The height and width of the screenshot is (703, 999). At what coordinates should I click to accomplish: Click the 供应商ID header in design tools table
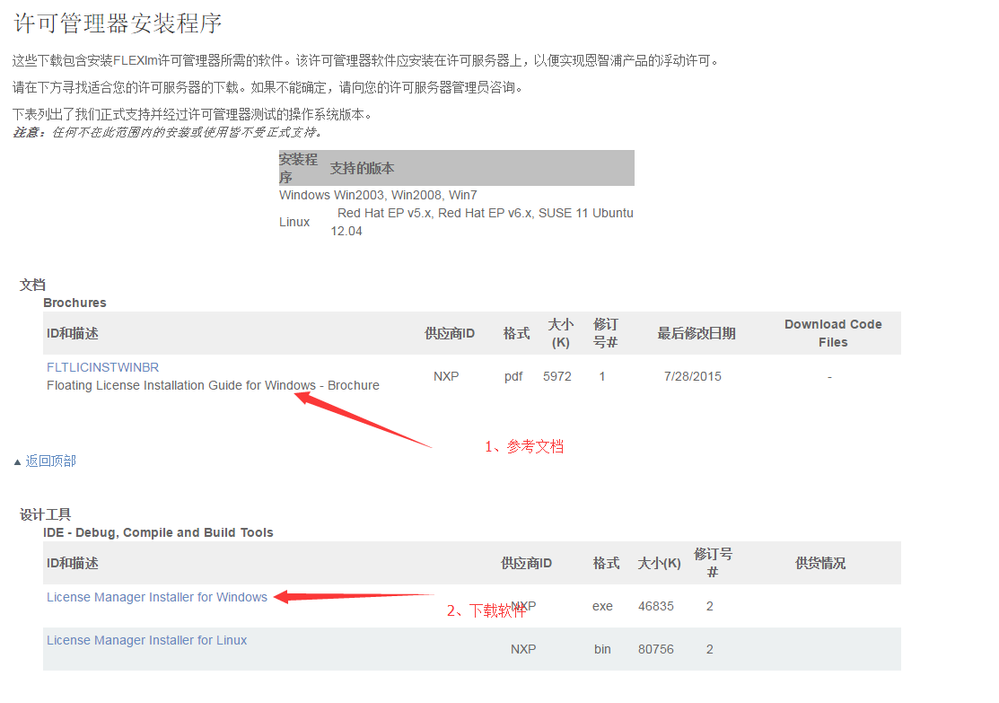(526, 563)
